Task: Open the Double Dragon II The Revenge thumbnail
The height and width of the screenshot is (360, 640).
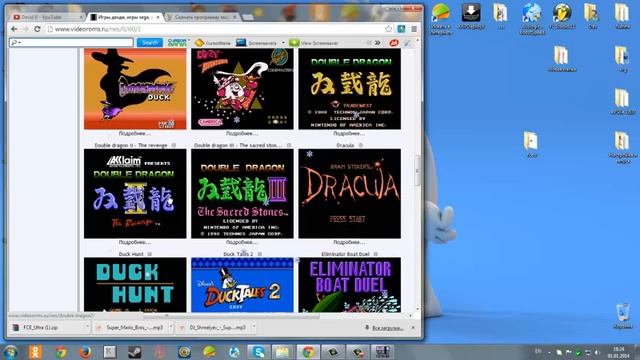Action: click(135, 193)
